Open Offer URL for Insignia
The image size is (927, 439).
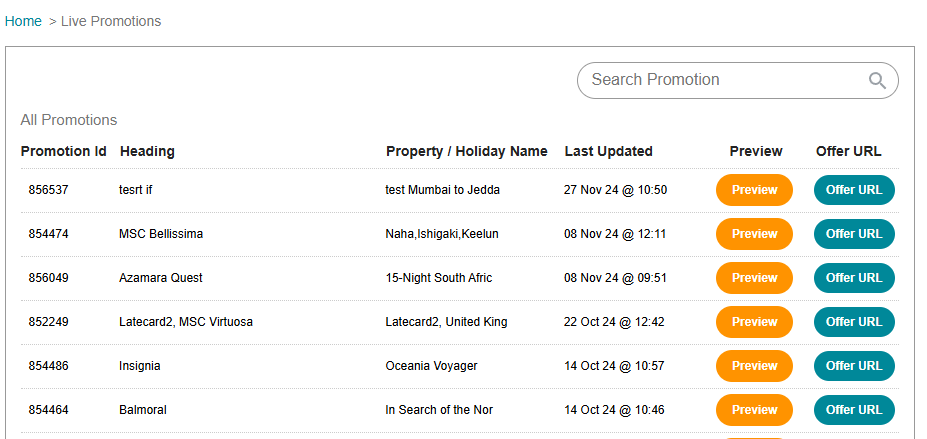coord(854,366)
